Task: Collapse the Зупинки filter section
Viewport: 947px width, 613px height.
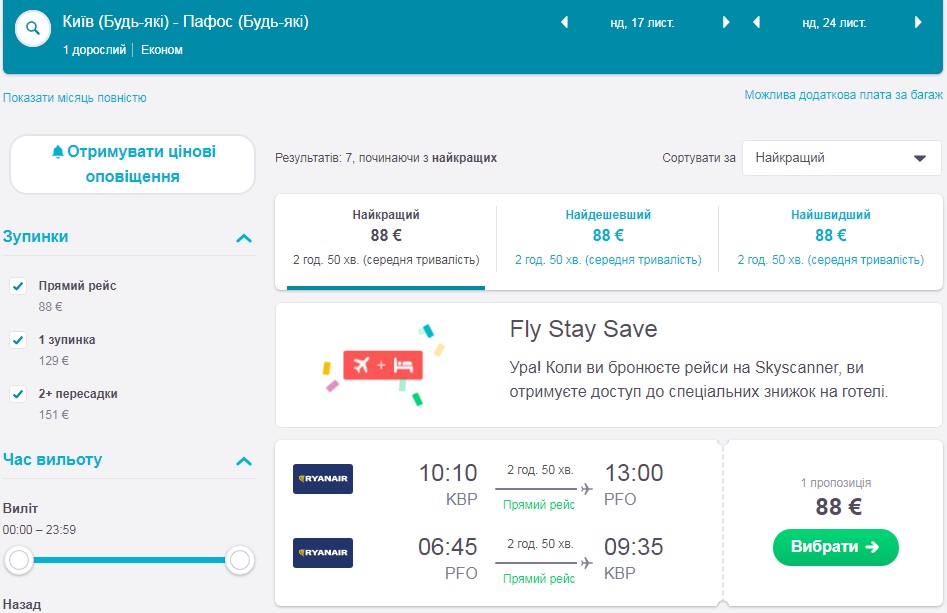Action: point(243,238)
